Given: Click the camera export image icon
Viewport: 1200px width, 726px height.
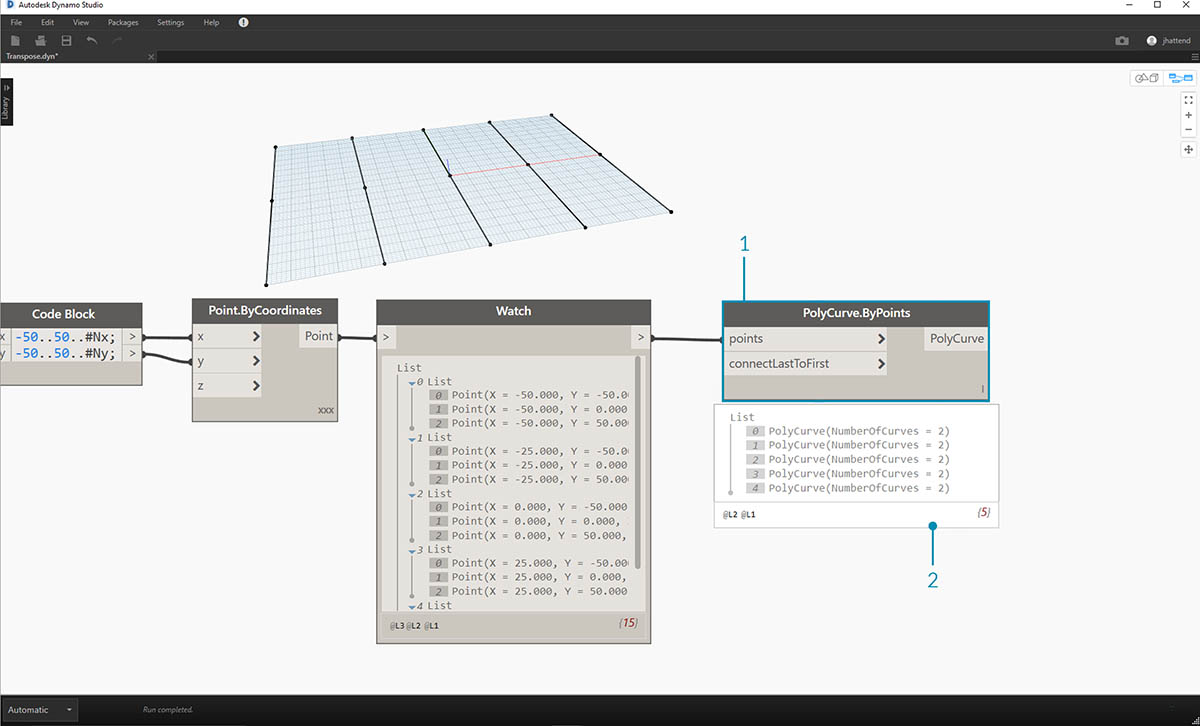Looking at the screenshot, I should pyautogui.click(x=1122, y=41).
